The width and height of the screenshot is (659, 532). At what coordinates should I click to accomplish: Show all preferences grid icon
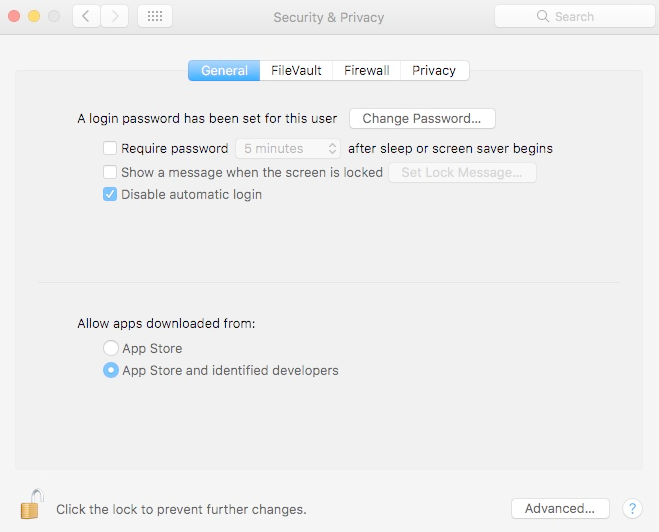[155, 16]
